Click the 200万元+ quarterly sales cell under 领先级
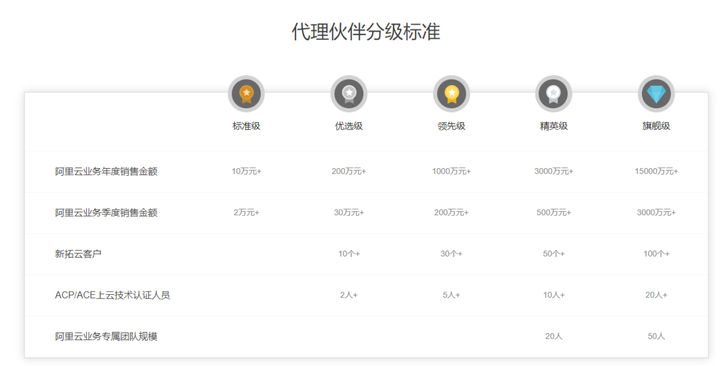Image resolution: width=720 pixels, height=366 pixels. (x=451, y=213)
